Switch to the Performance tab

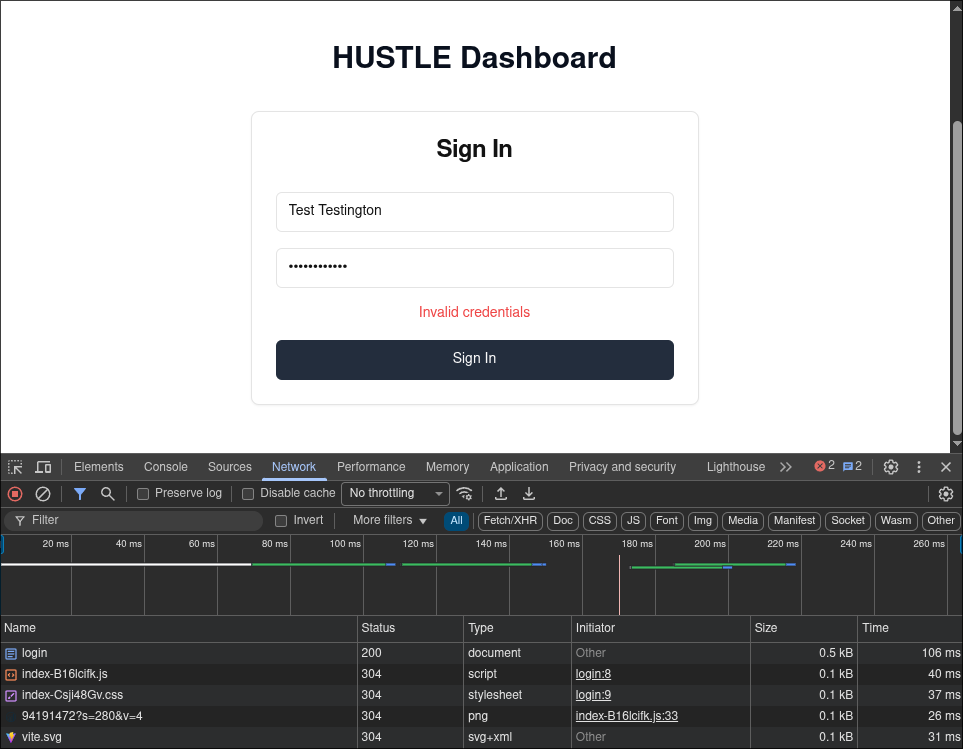(x=371, y=467)
